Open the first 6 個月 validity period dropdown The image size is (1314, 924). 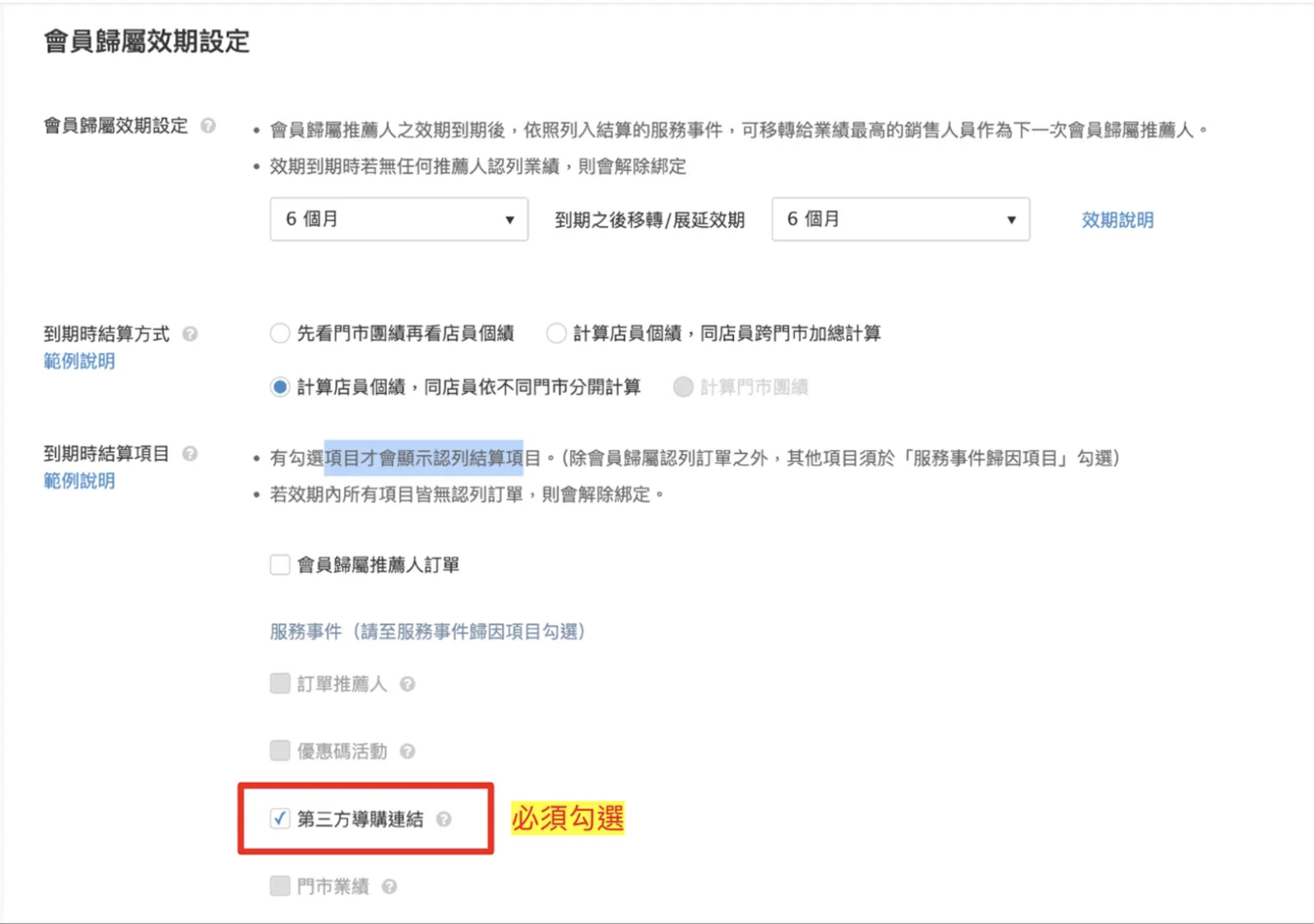399,220
